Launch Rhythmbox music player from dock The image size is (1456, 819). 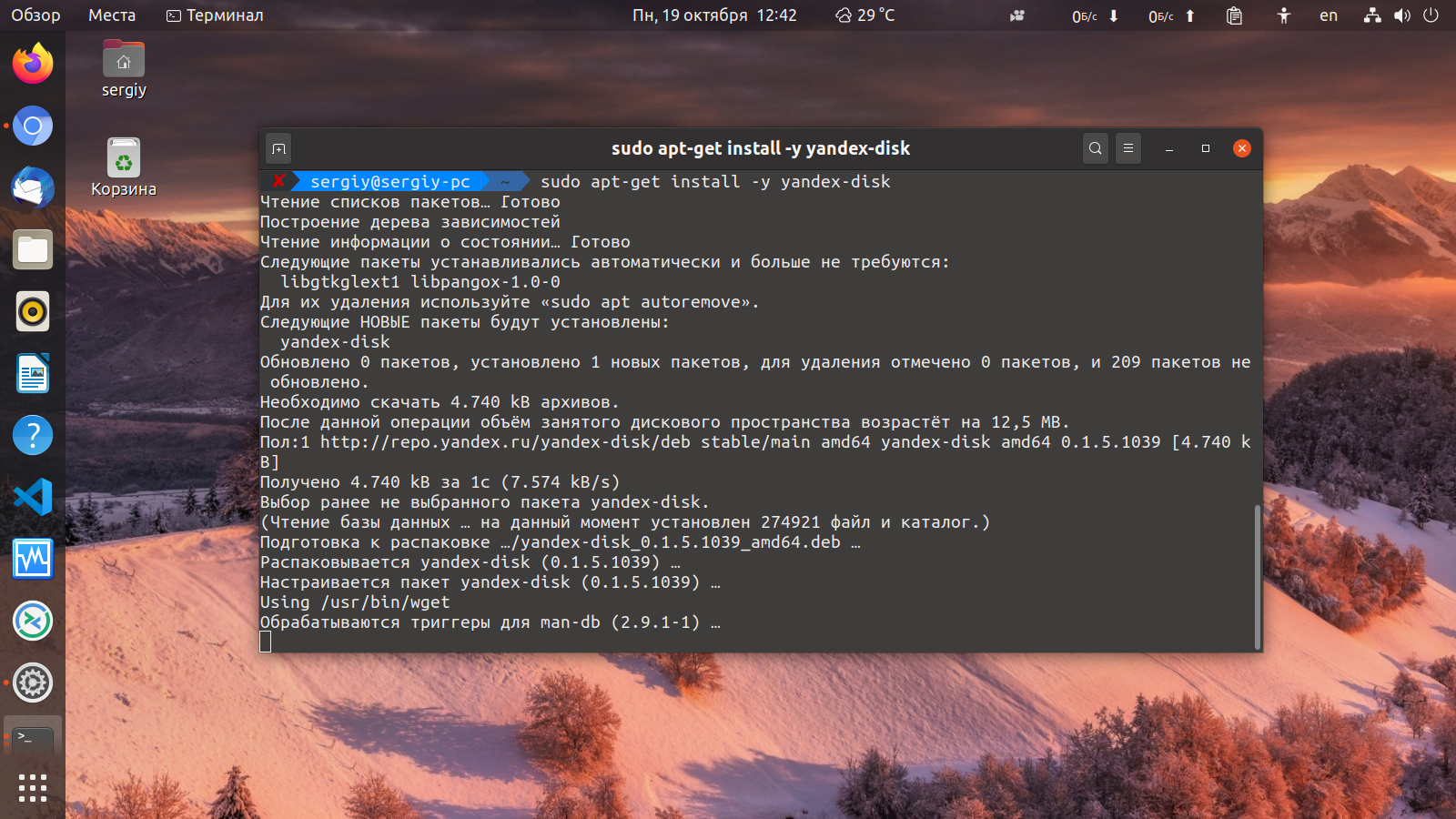click(x=33, y=311)
